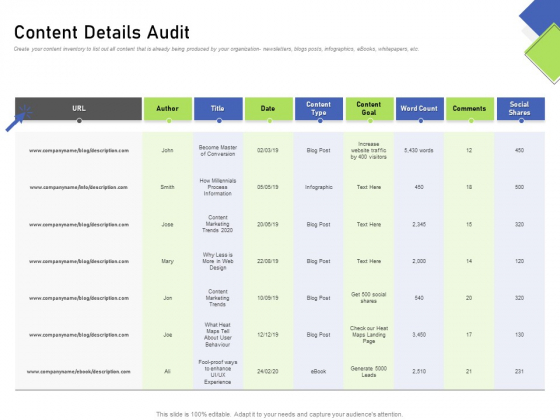The width and height of the screenshot is (560, 420).
Task: Click author name 'Joe'
Action: pyautogui.click(x=168, y=335)
